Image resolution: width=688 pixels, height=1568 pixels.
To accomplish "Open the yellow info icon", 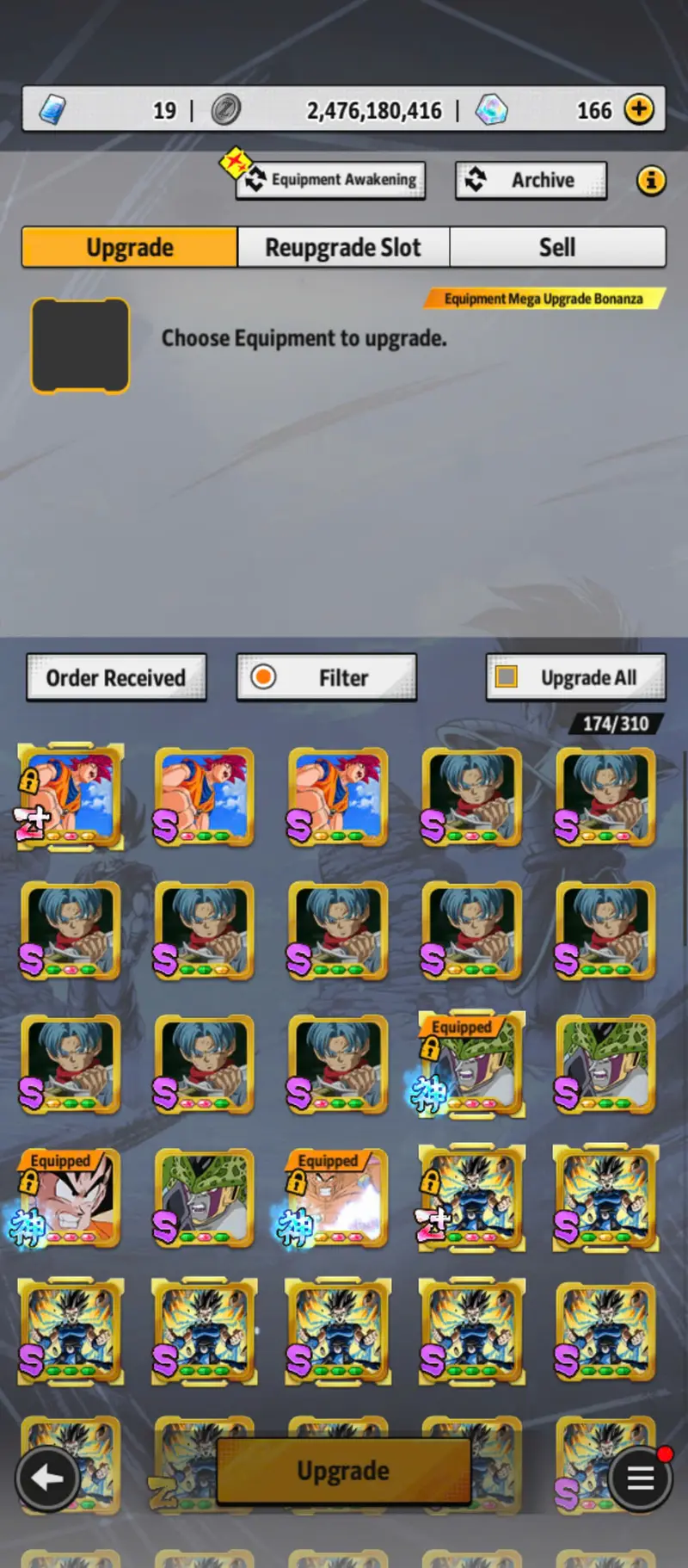I will (651, 181).
